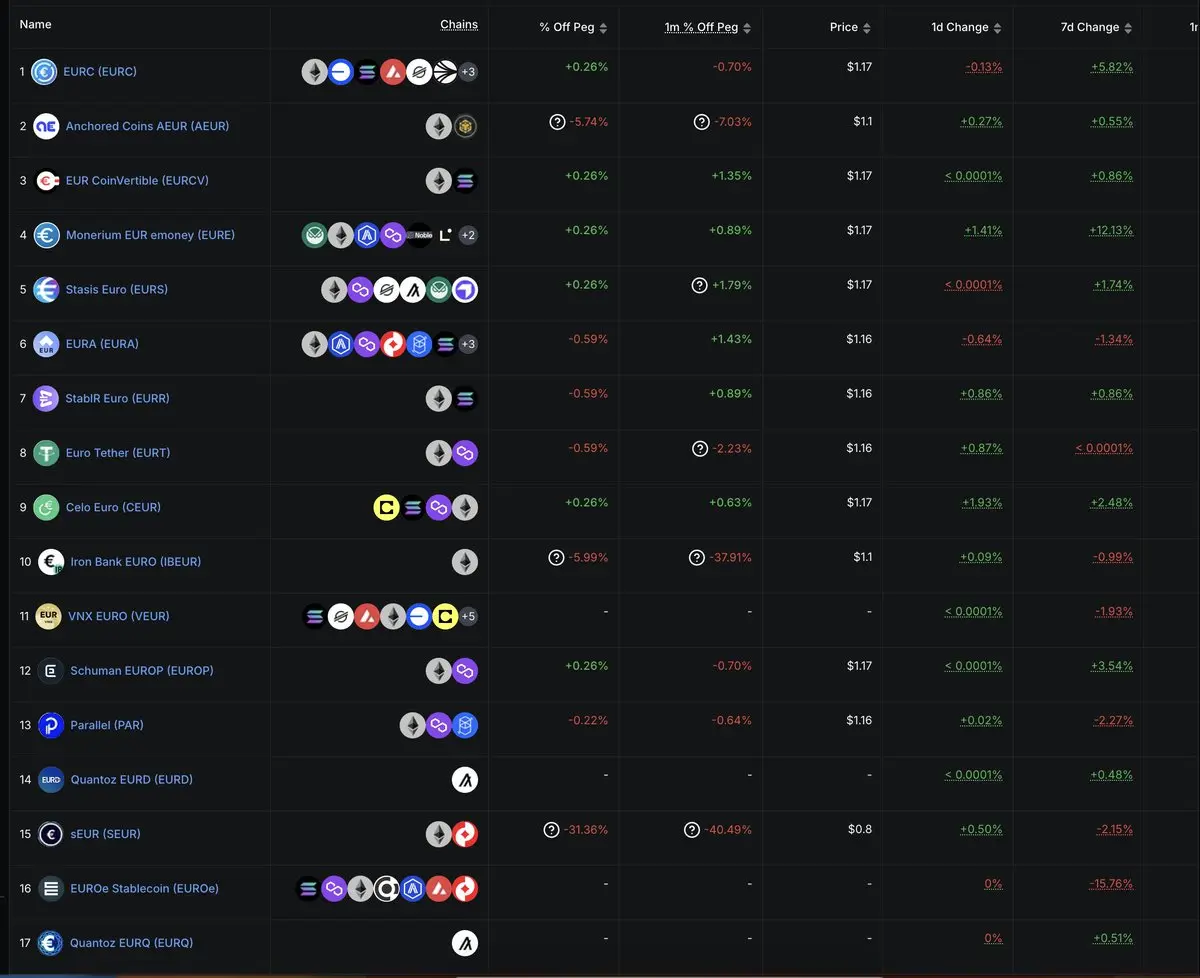Expand the +3 chains badge for EURA
1200x978 pixels.
pyautogui.click(x=468, y=344)
